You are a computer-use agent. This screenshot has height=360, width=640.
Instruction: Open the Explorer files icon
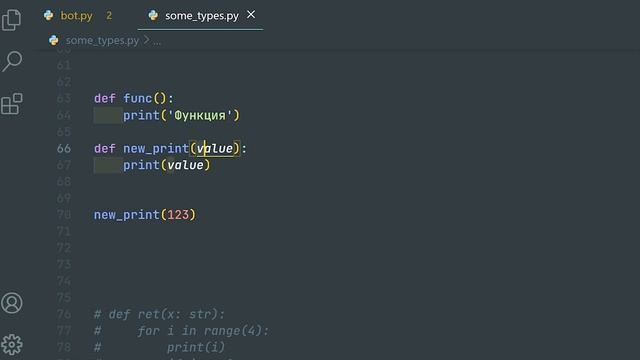pos(11,19)
